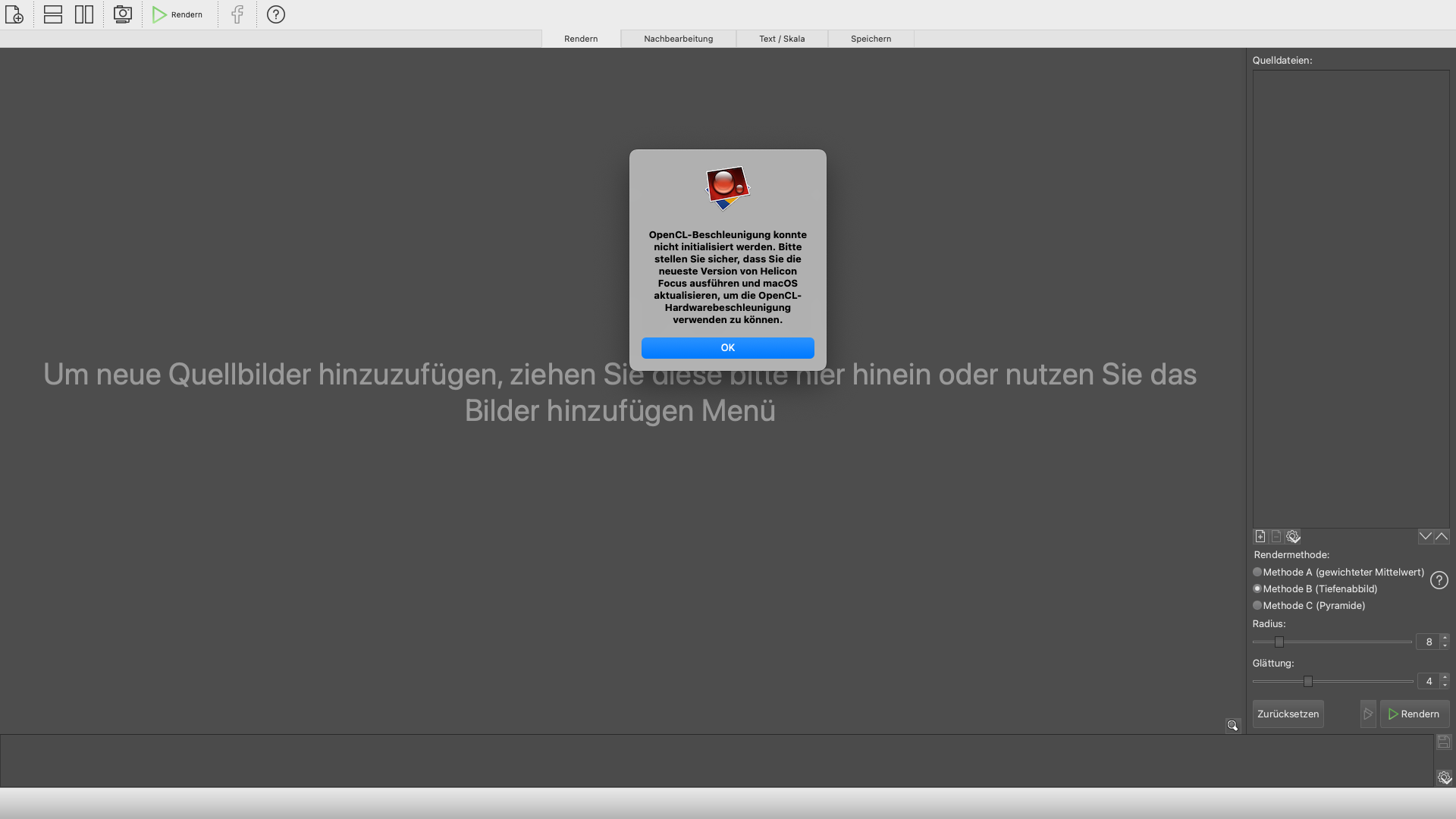Switch to horizontal split view layout

(53, 14)
